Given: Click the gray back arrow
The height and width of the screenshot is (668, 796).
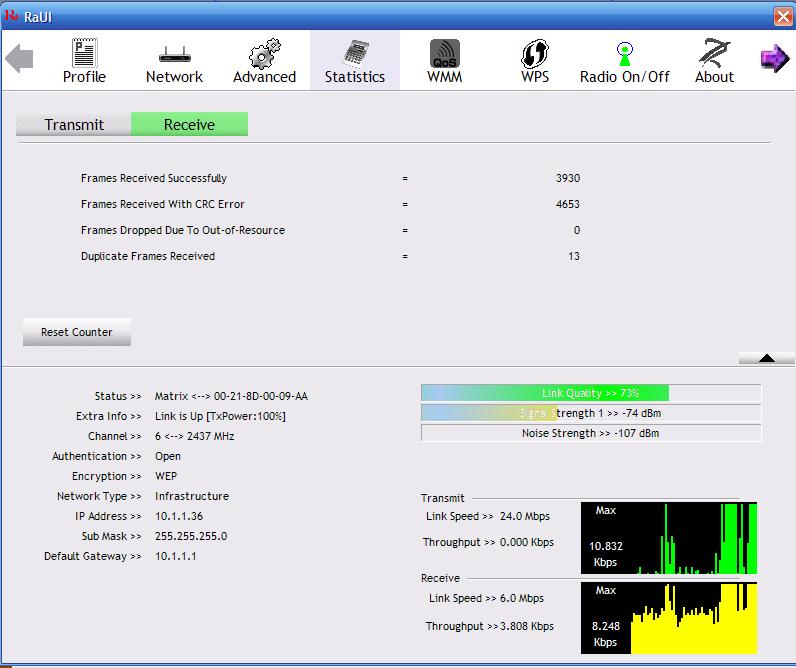Looking at the screenshot, I should [20, 59].
